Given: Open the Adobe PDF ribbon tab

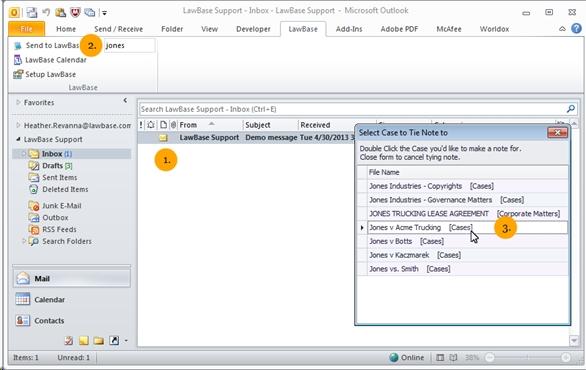Looking at the screenshot, I should (x=399, y=29).
